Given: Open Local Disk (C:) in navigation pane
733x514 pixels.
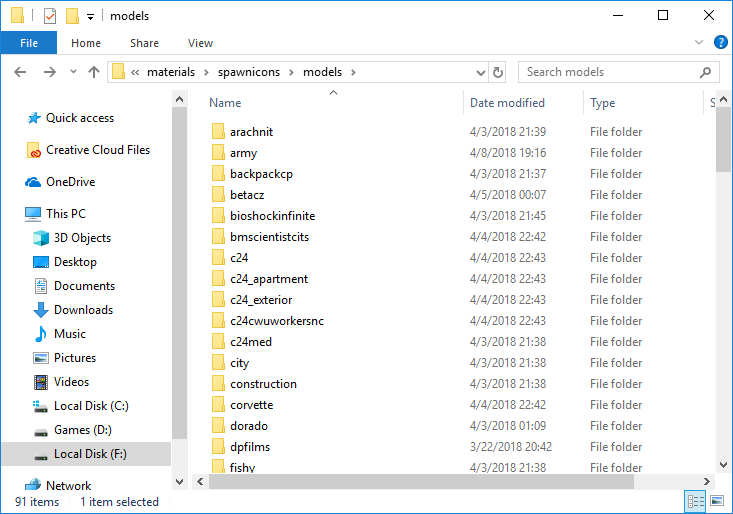Looking at the screenshot, I should point(91,406).
